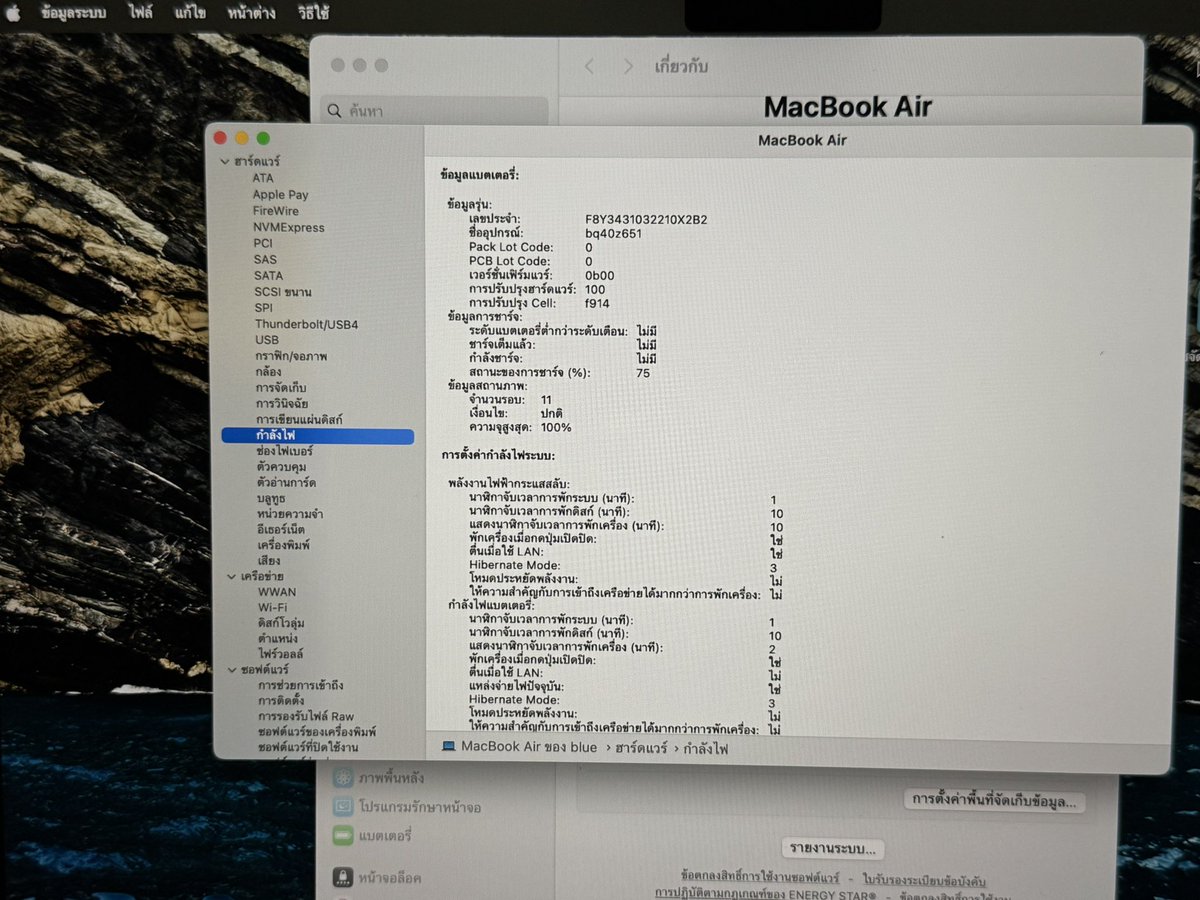This screenshot has height=900, width=1200.
Task: Select หน่วยความจำ in the sidebar
Action: pos(290,514)
